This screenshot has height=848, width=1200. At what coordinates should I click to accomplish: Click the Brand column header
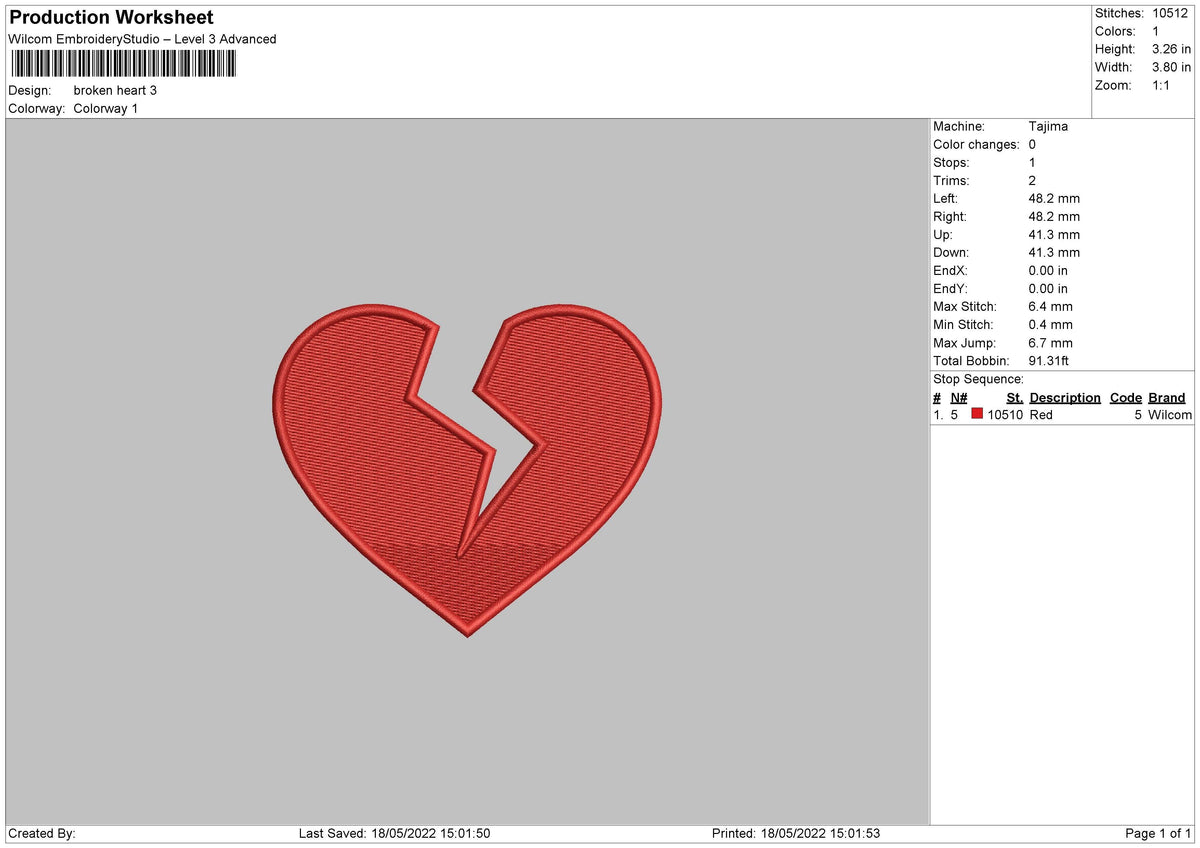pos(1166,397)
